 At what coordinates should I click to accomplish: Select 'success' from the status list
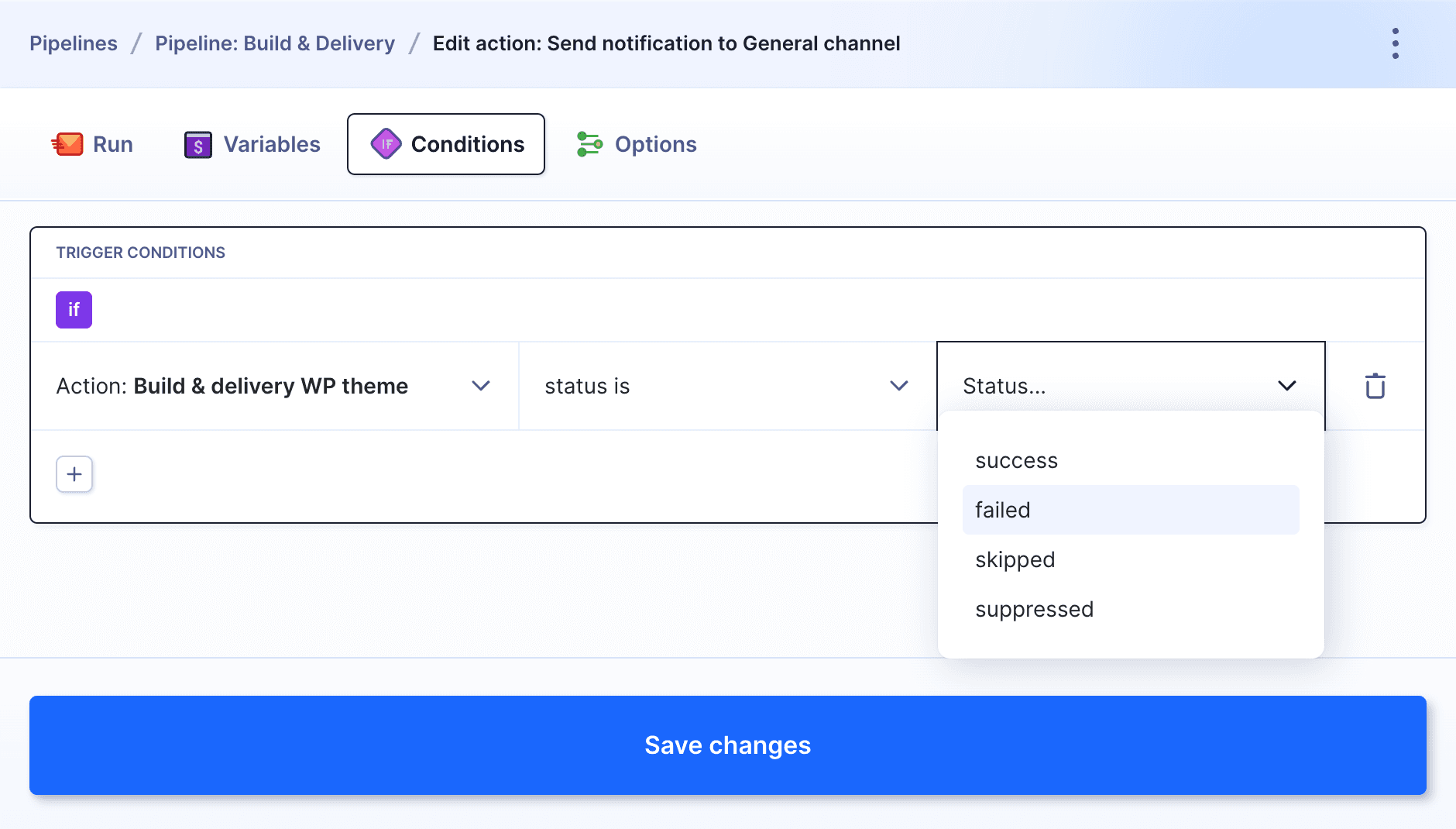pos(1016,461)
